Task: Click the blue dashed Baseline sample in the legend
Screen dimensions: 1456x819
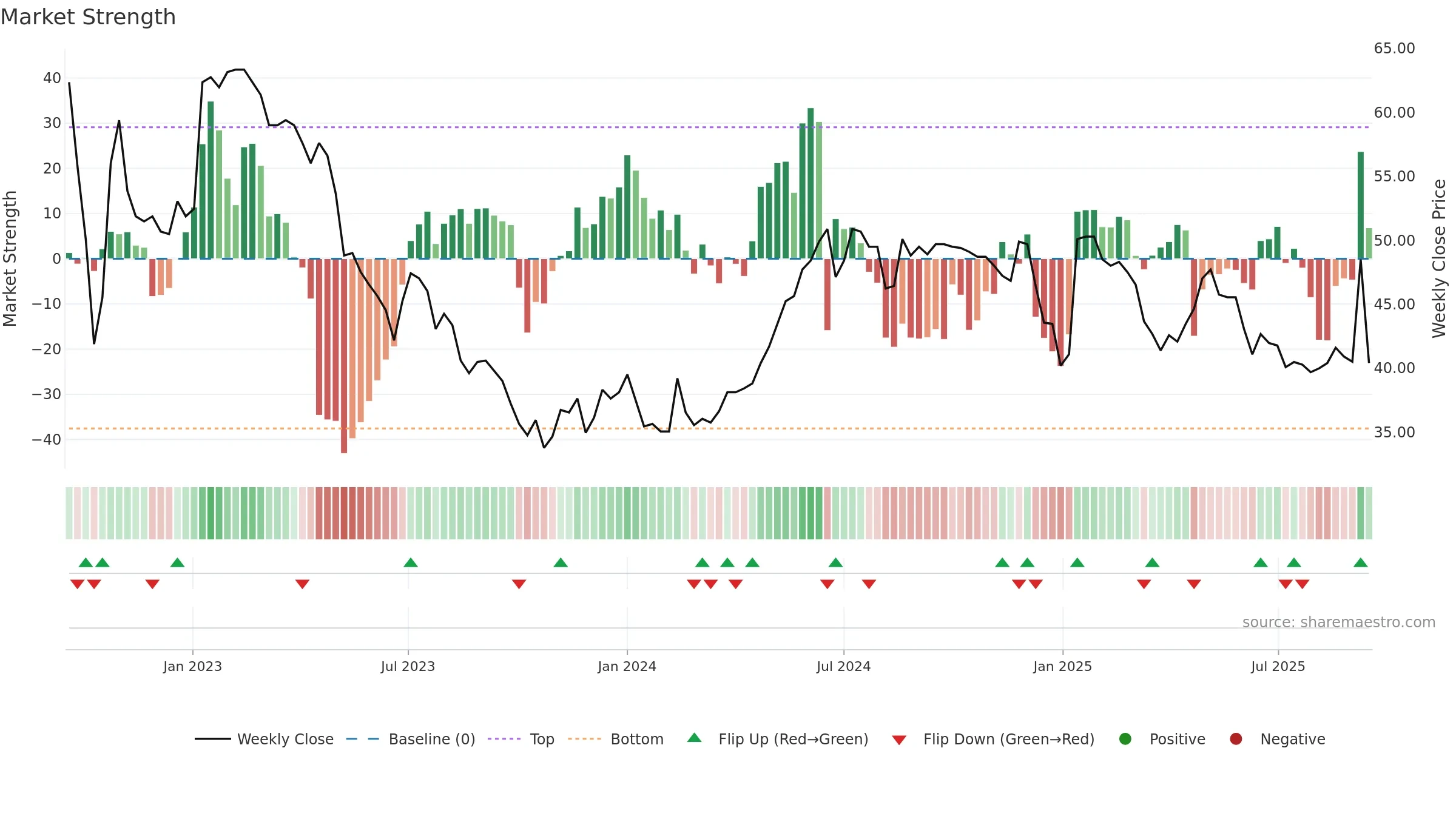Action: coord(363,739)
